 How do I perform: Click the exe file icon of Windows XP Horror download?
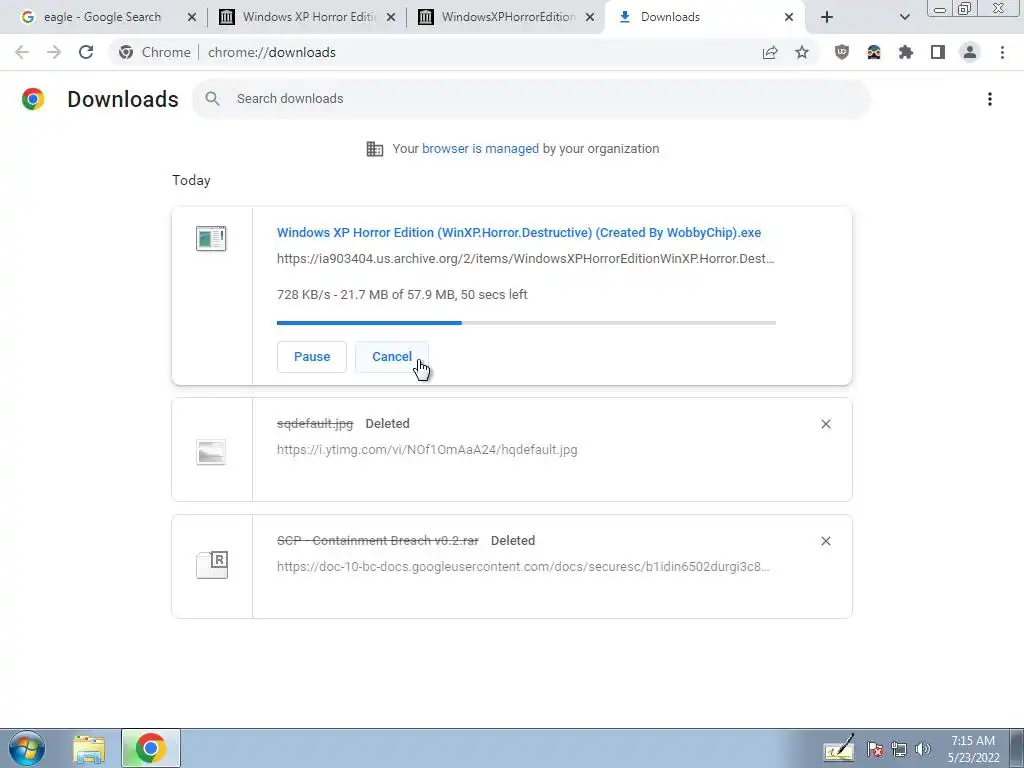point(211,238)
